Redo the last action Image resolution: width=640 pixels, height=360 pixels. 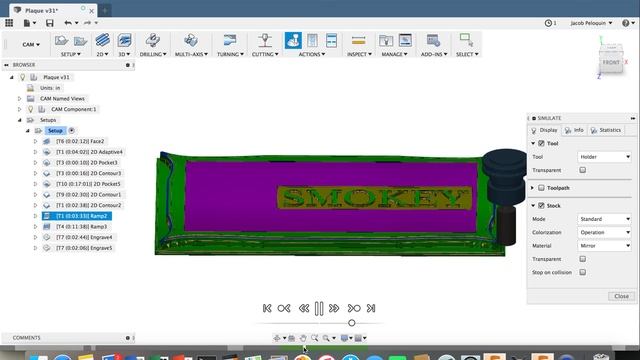tap(87, 23)
